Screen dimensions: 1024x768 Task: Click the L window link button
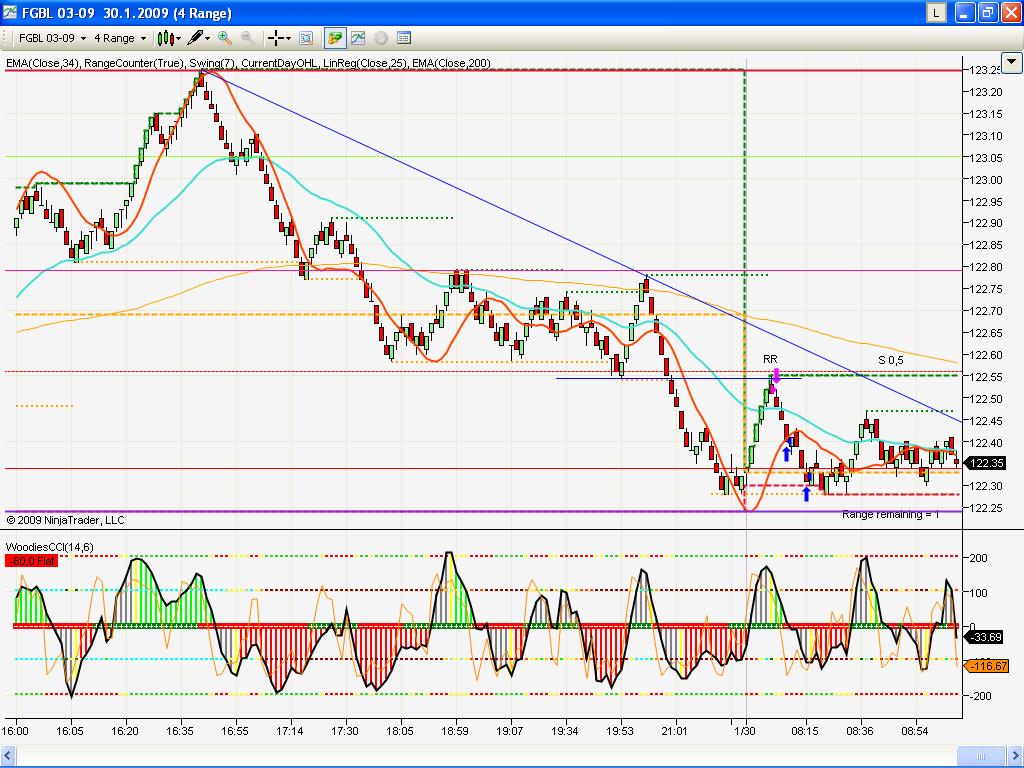point(936,13)
